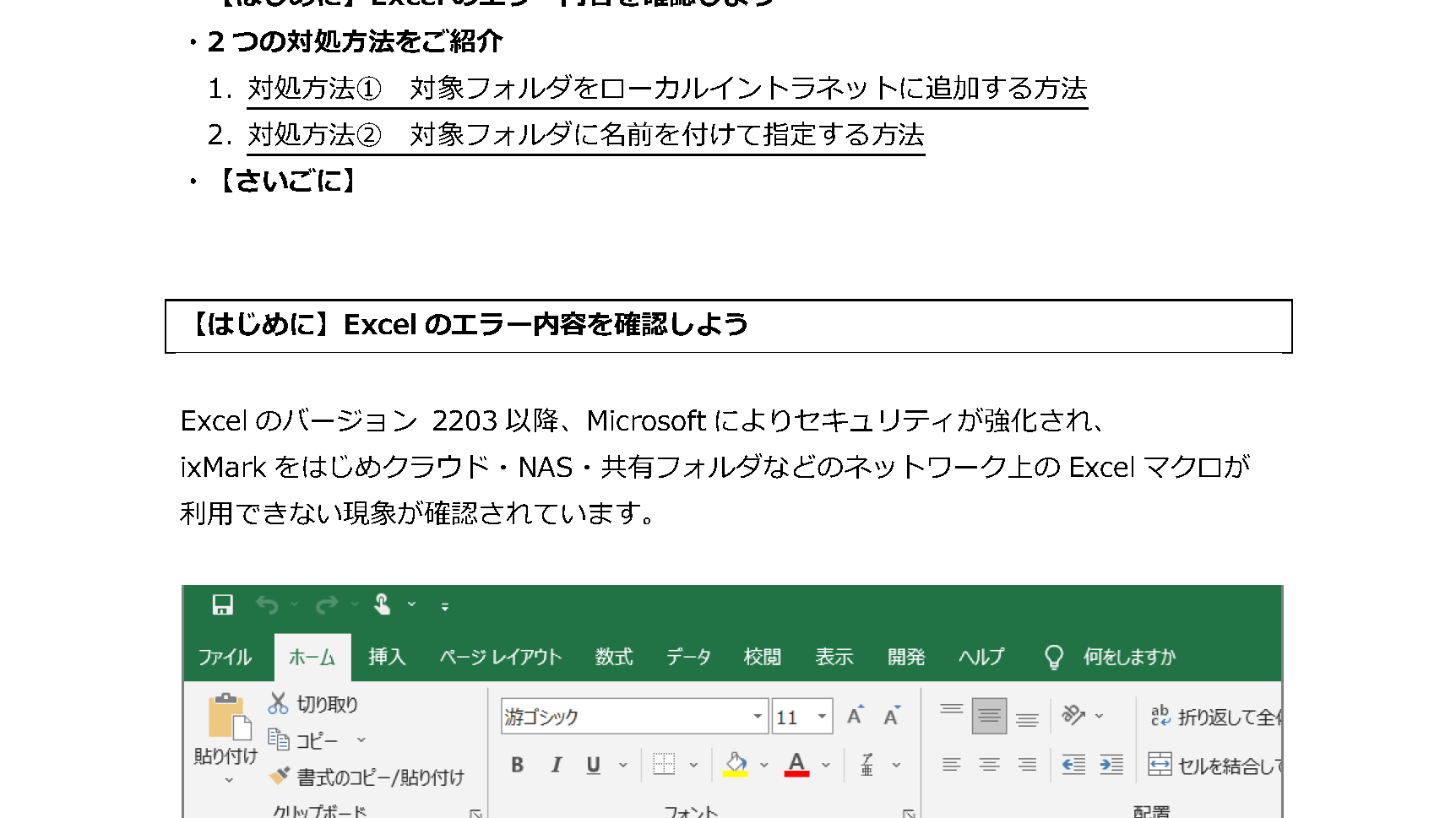Apply the red font color A
1456x818 pixels.
pos(796,765)
